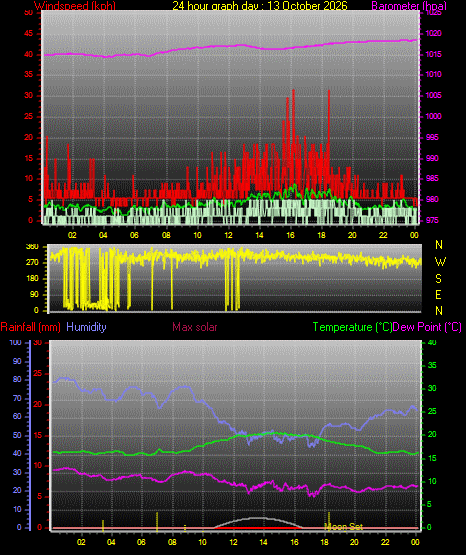Click the 24 hour graph day title
The height and width of the screenshot is (555, 466).
260,6
